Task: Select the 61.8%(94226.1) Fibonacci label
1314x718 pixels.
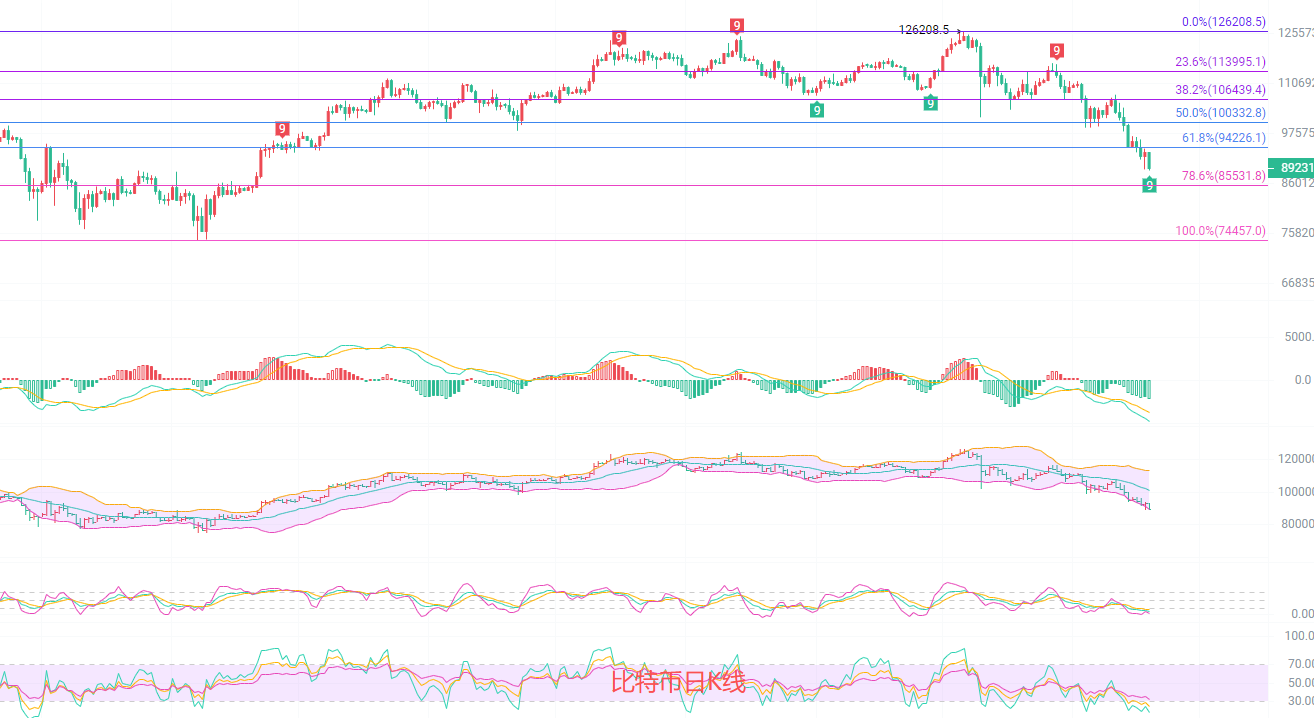Action: pos(1223,138)
